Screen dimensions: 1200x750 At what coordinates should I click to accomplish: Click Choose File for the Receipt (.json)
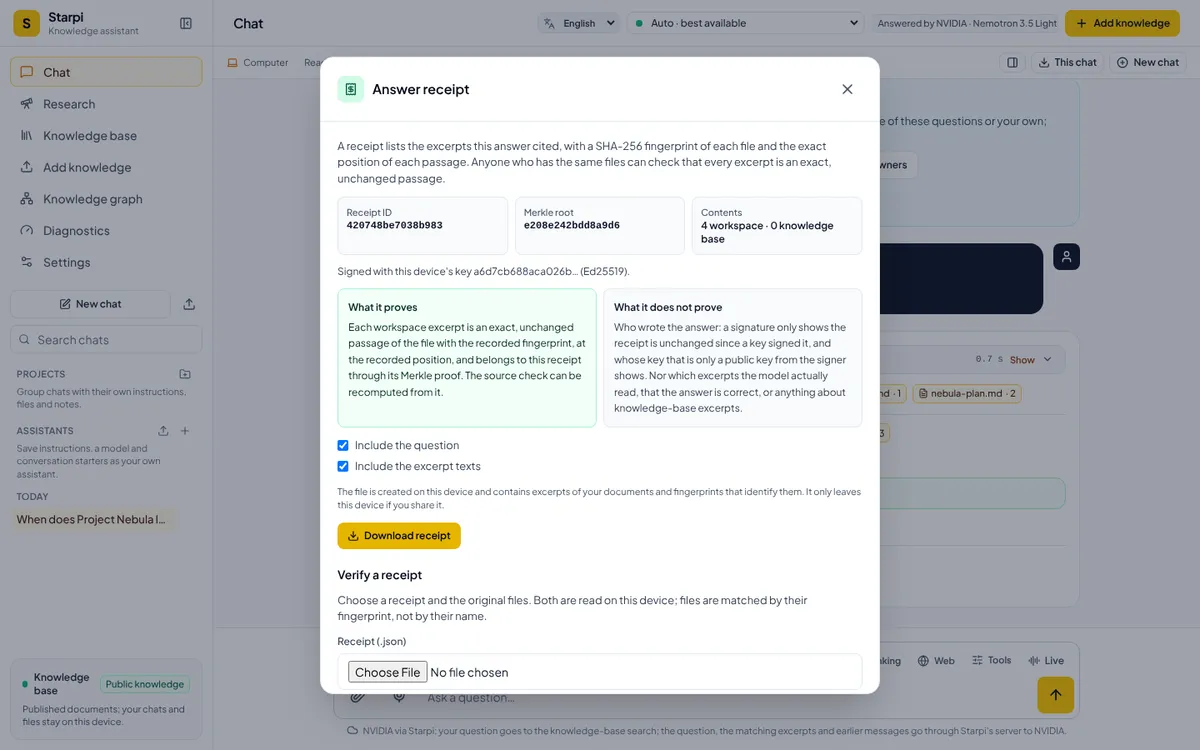388,672
